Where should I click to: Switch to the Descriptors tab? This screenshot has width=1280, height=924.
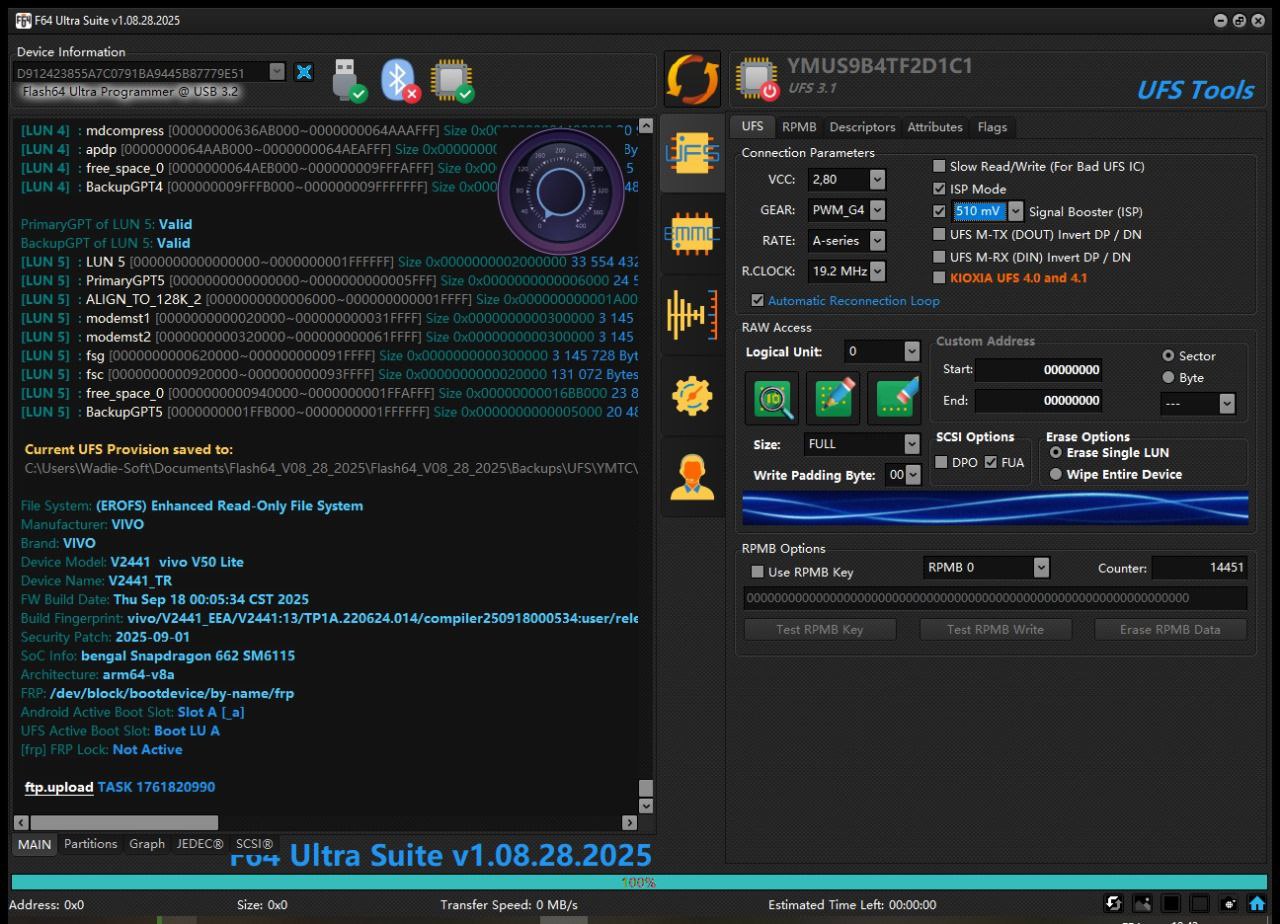coord(862,127)
